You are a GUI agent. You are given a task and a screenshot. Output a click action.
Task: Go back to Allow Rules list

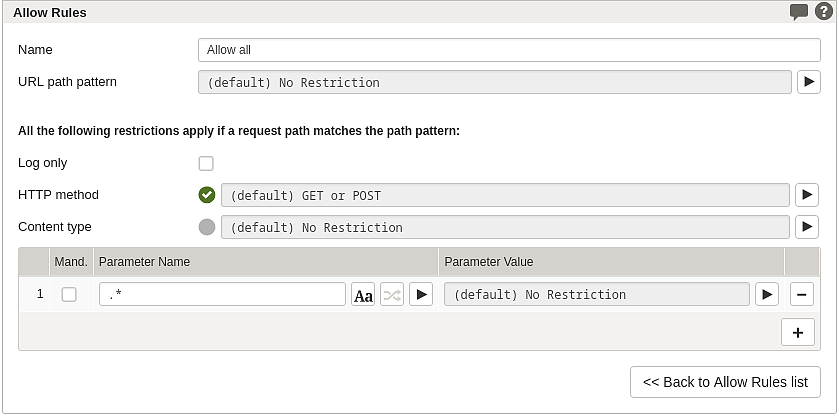725,382
